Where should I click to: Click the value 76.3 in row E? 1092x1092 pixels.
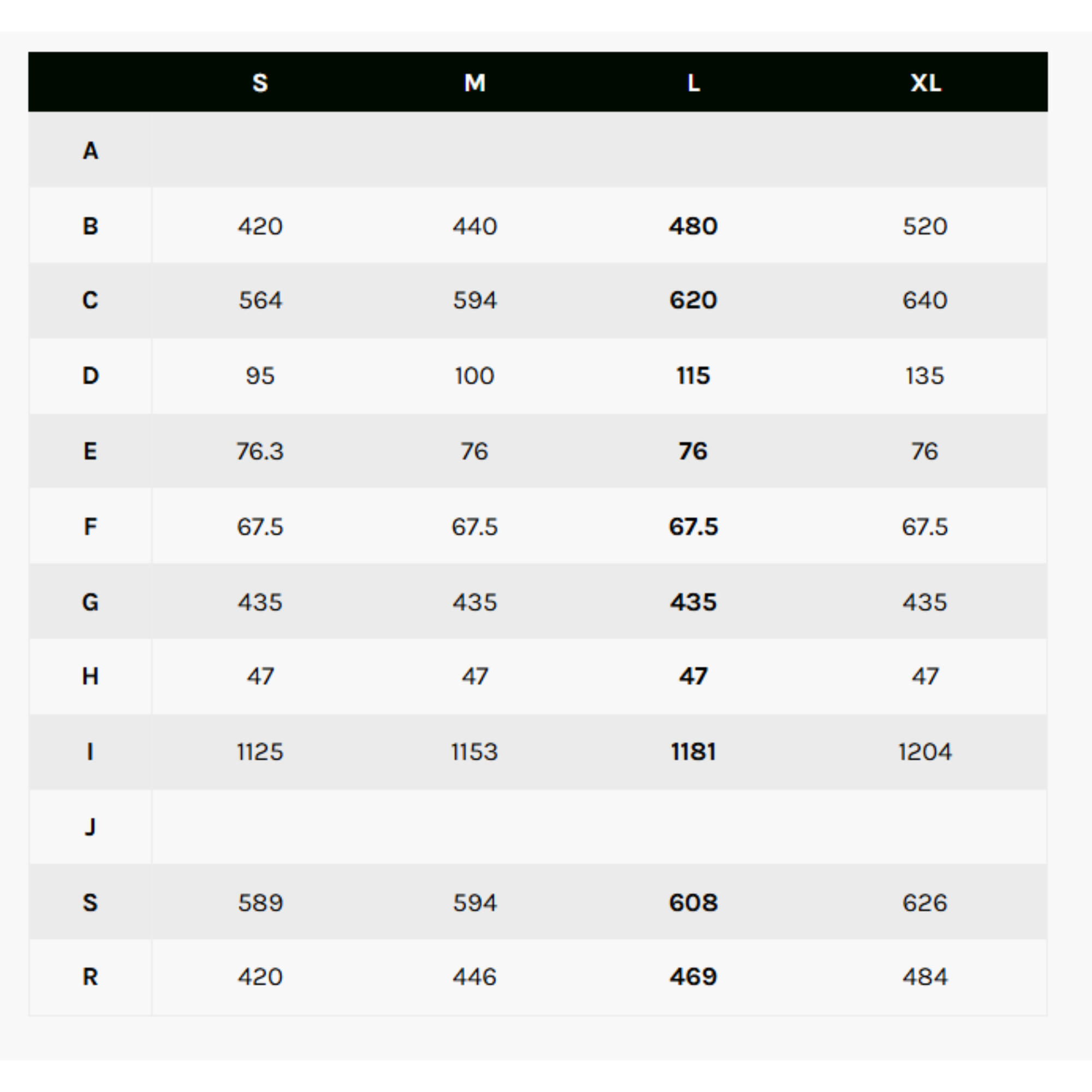pyautogui.click(x=260, y=451)
